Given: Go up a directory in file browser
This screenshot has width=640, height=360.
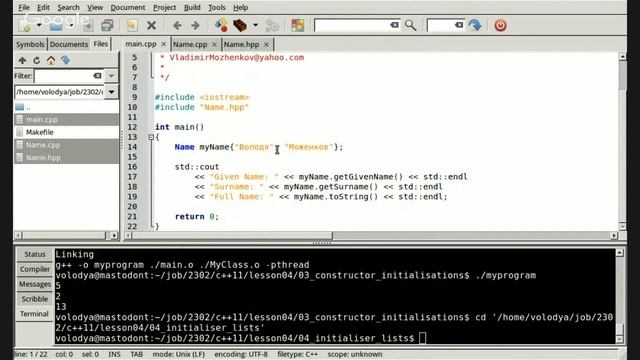Looking at the screenshot, I should point(22,60).
